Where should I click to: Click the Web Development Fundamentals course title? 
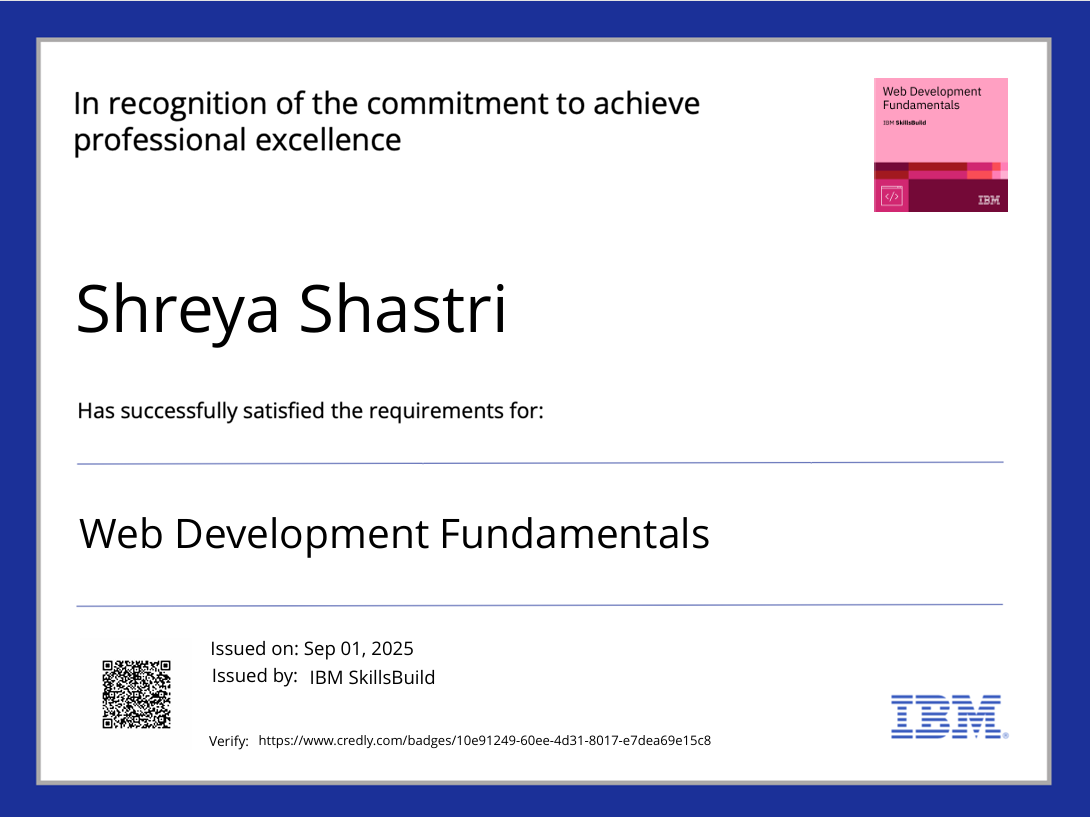pyautogui.click(x=395, y=535)
